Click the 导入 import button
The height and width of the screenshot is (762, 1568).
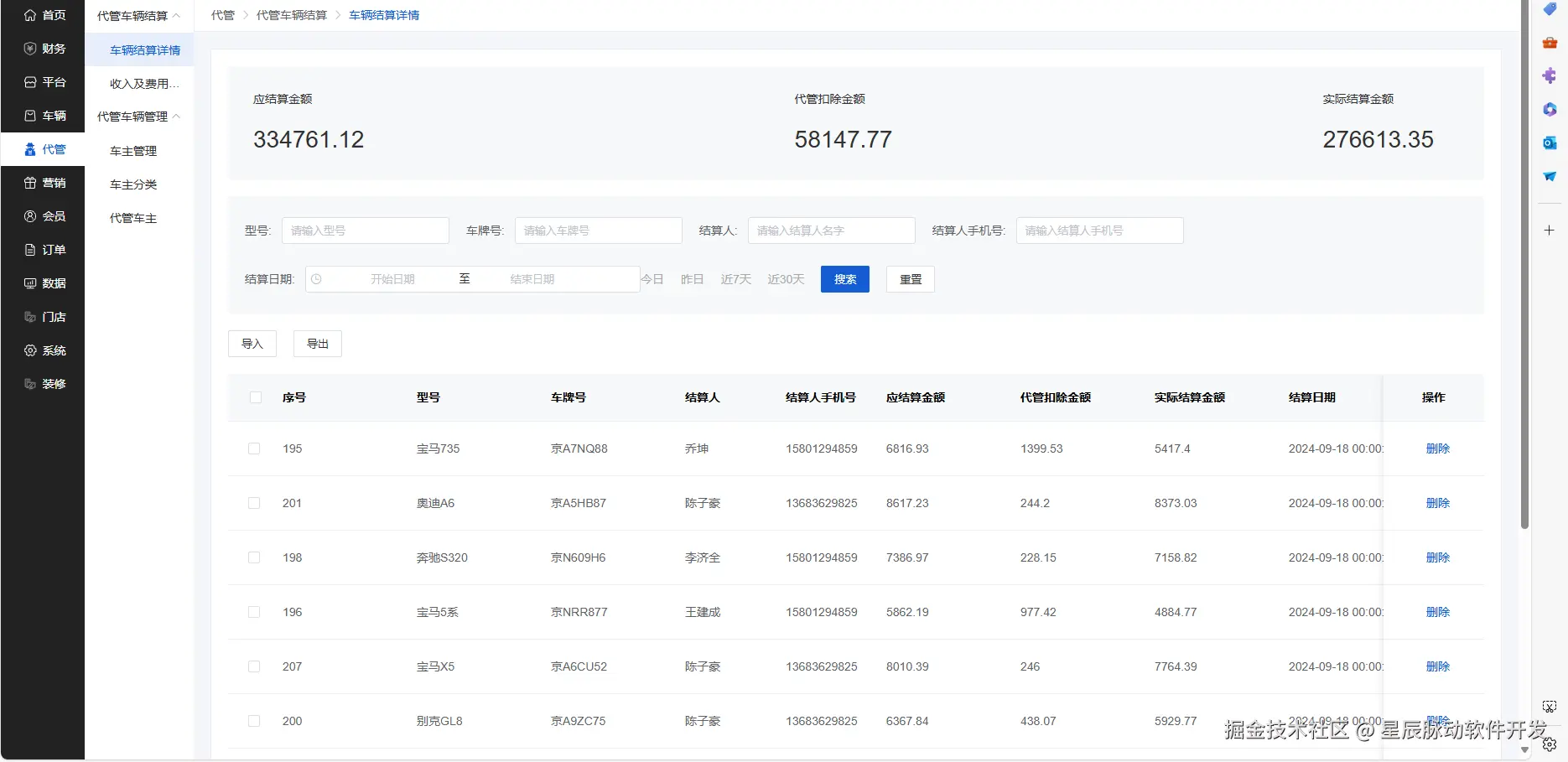point(252,344)
